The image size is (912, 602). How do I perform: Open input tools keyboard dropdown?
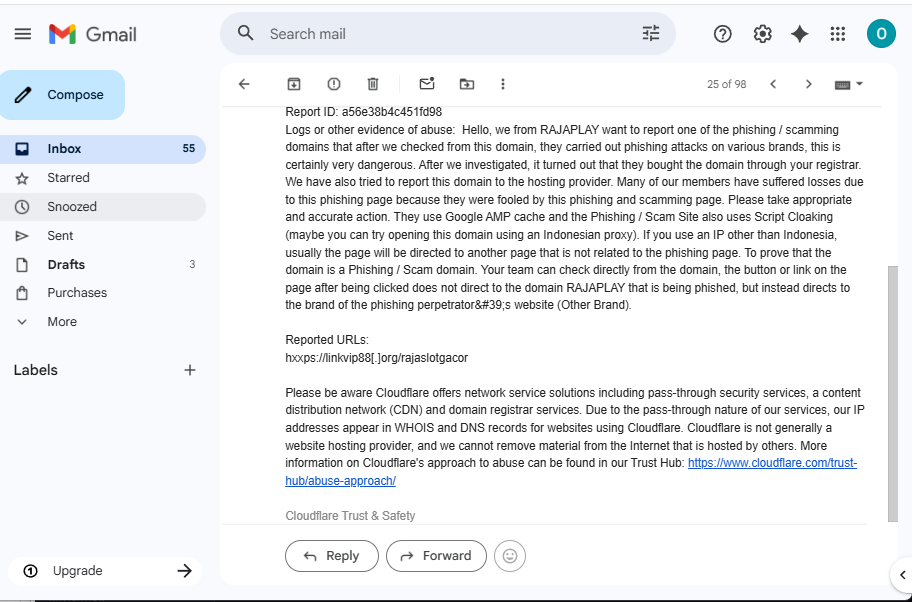(849, 85)
